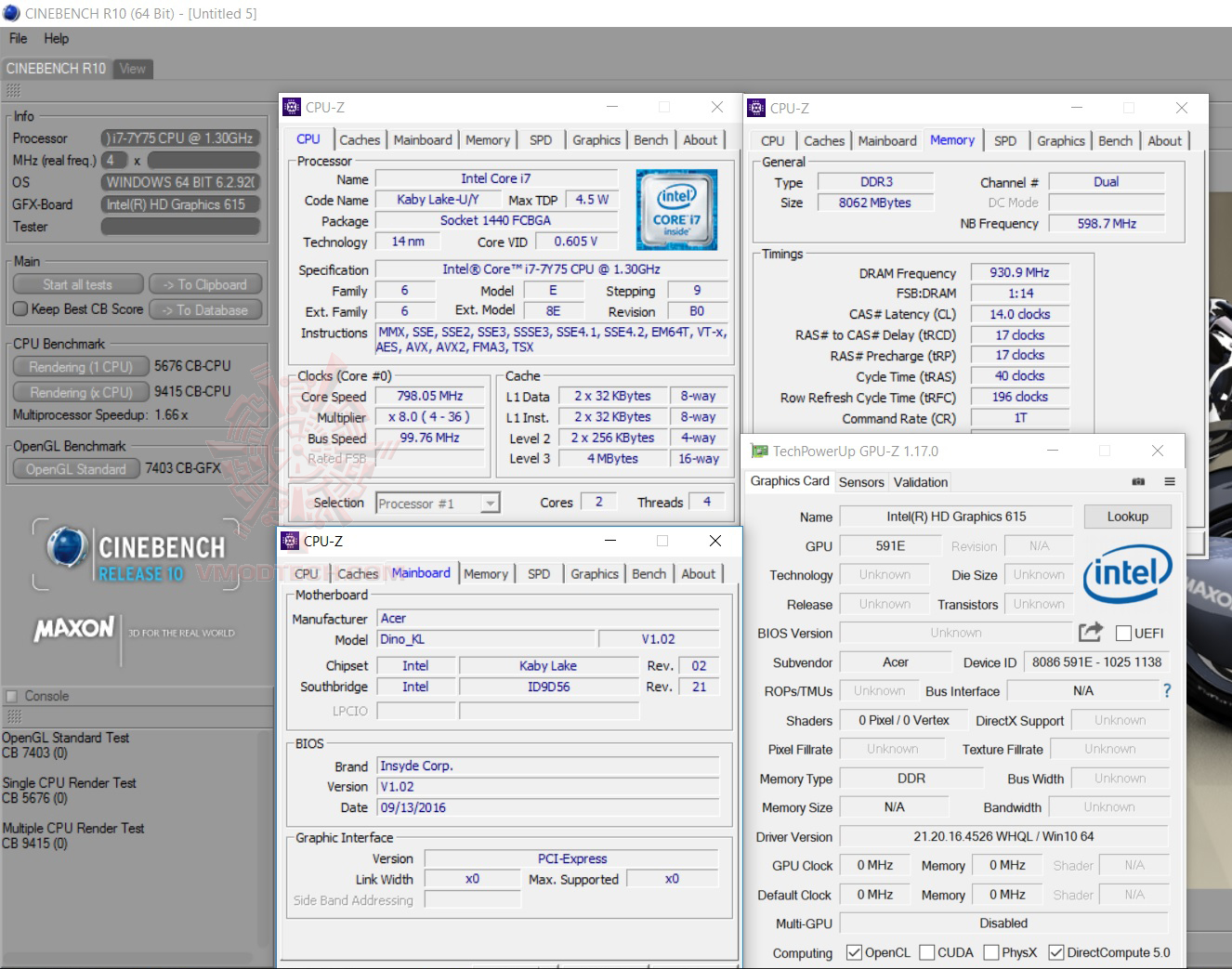
Task: Click the GPU-Z screenshot camera icon
Action: click(1138, 482)
